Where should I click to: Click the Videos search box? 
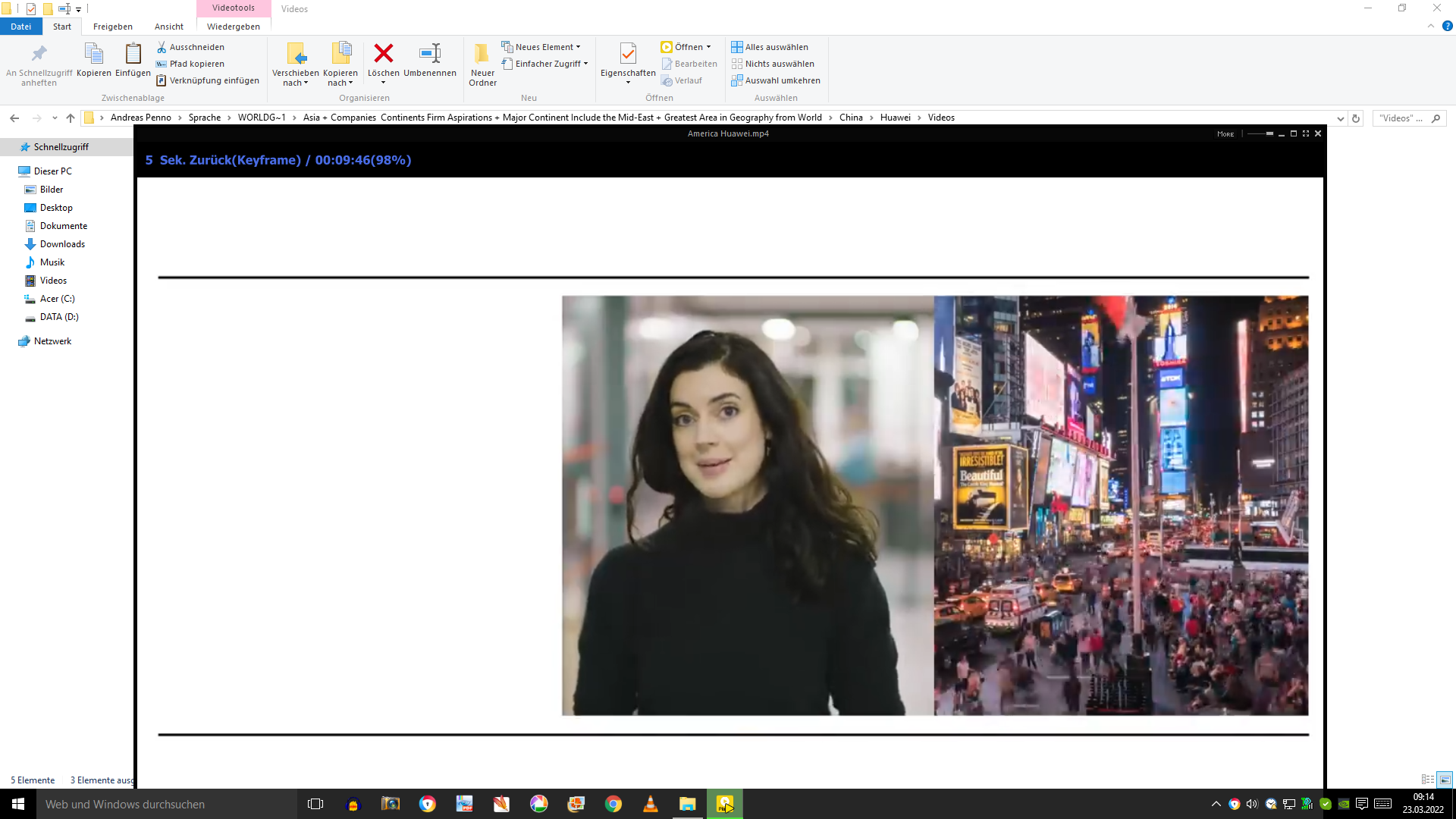click(x=1409, y=118)
